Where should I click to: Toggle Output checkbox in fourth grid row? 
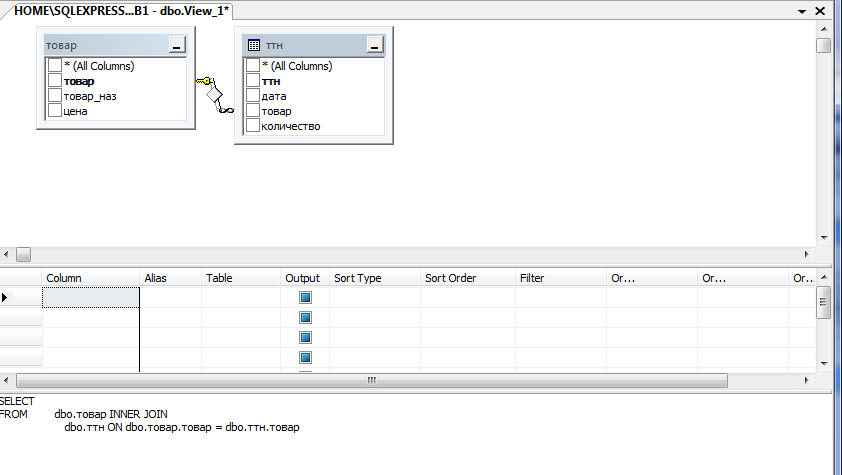pyautogui.click(x=305, y=357)
